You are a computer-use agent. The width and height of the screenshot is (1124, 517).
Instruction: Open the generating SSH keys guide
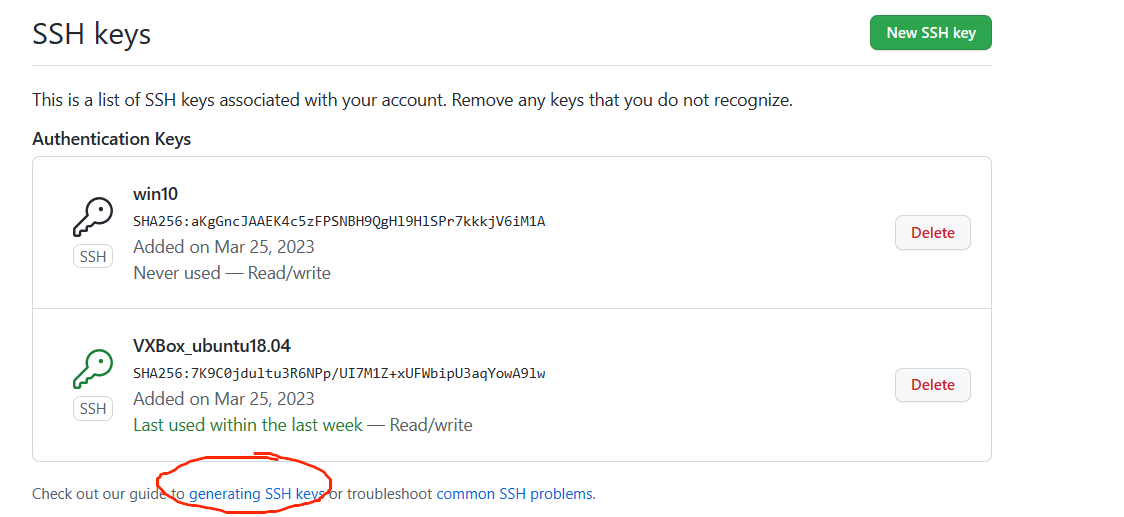pyautogui.click(x=257, y=493)
